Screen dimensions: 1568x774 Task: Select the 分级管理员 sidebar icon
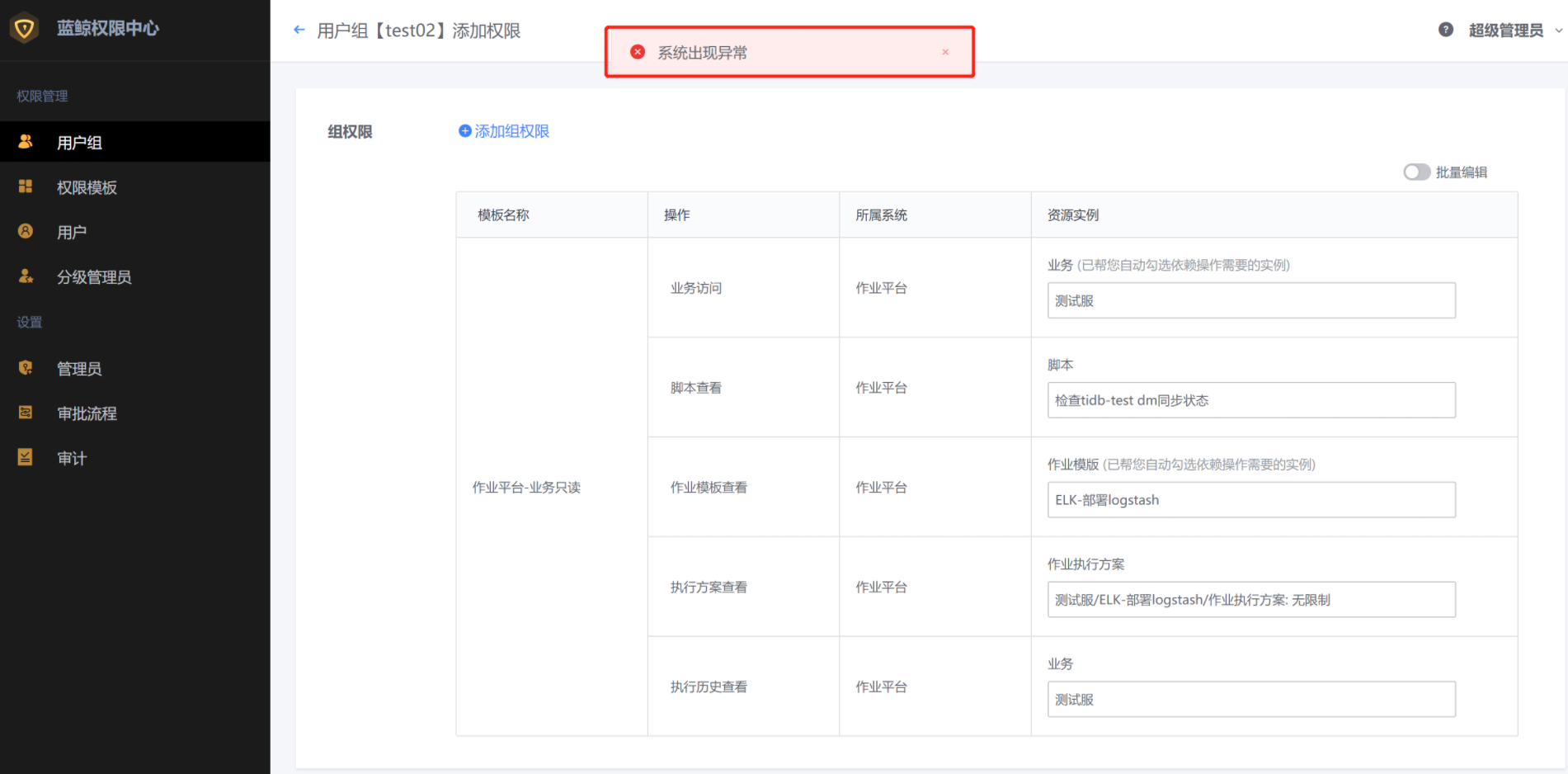click(25, 276)
